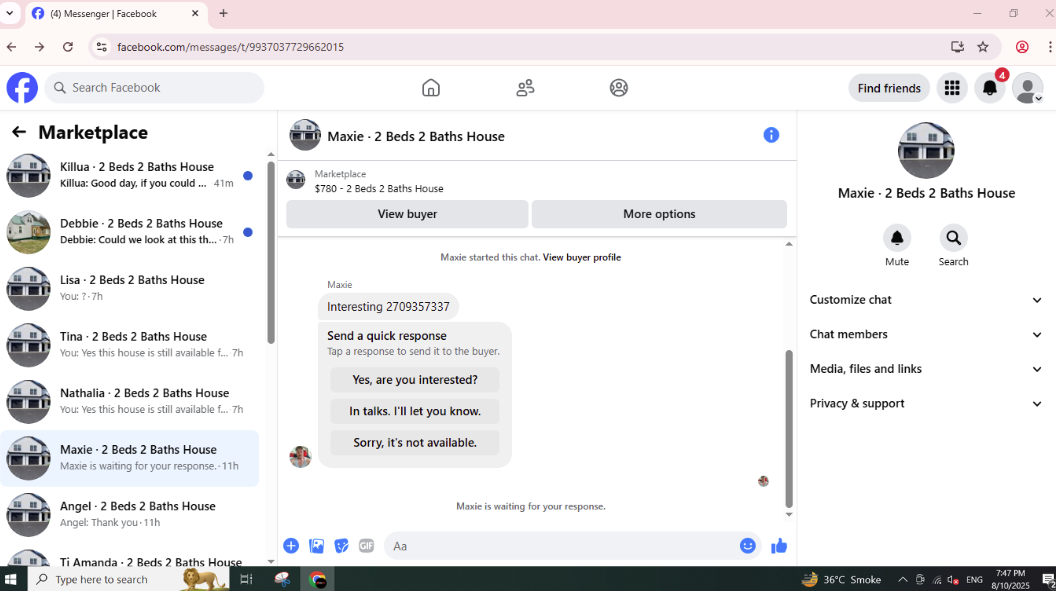Install app icon in address bar

(957, 46)
